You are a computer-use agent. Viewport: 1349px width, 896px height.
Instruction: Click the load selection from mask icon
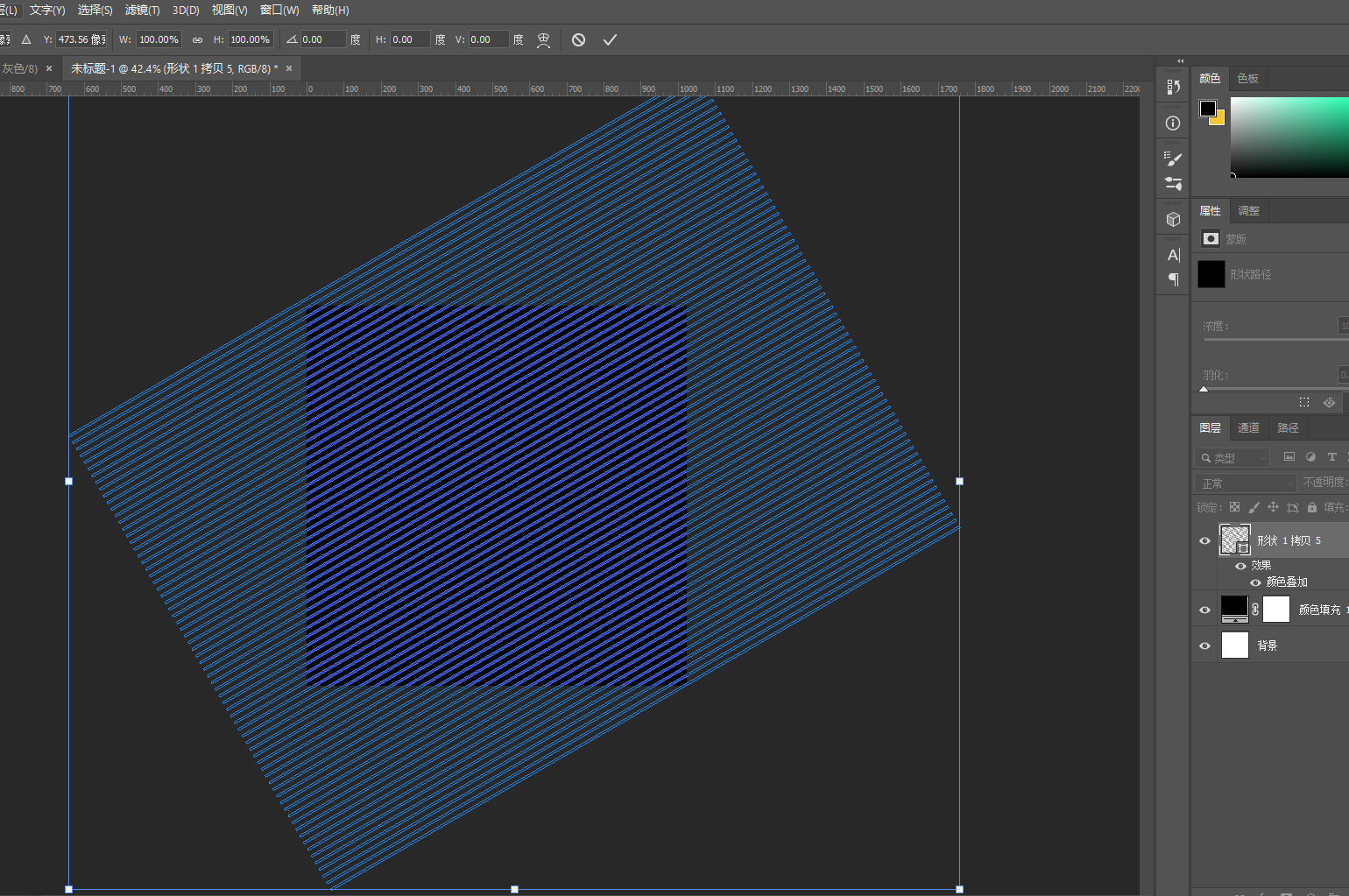(1304, 402)
